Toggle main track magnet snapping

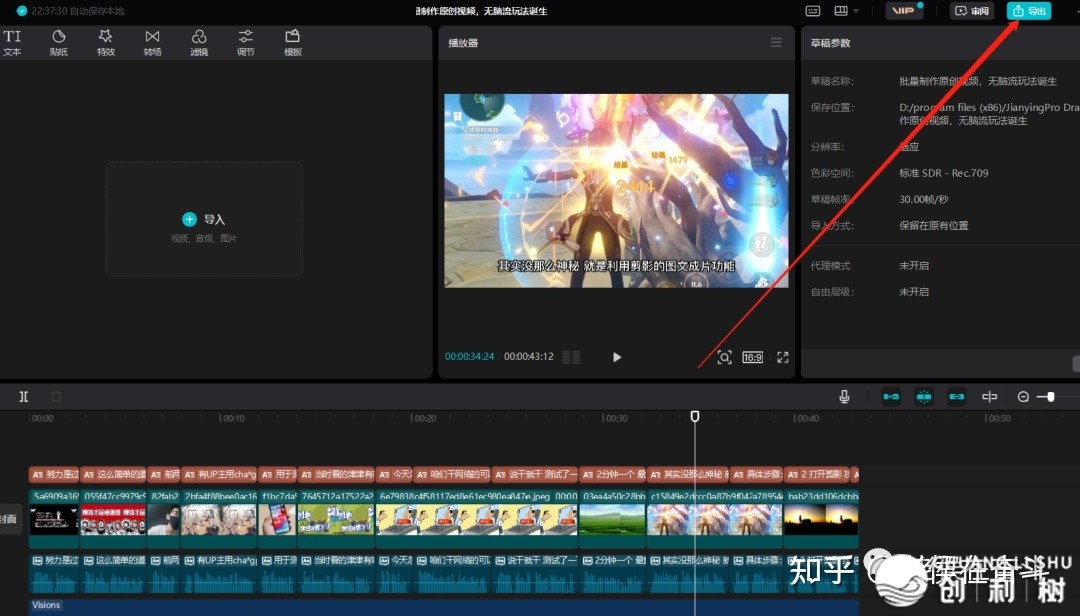(891, 397)
